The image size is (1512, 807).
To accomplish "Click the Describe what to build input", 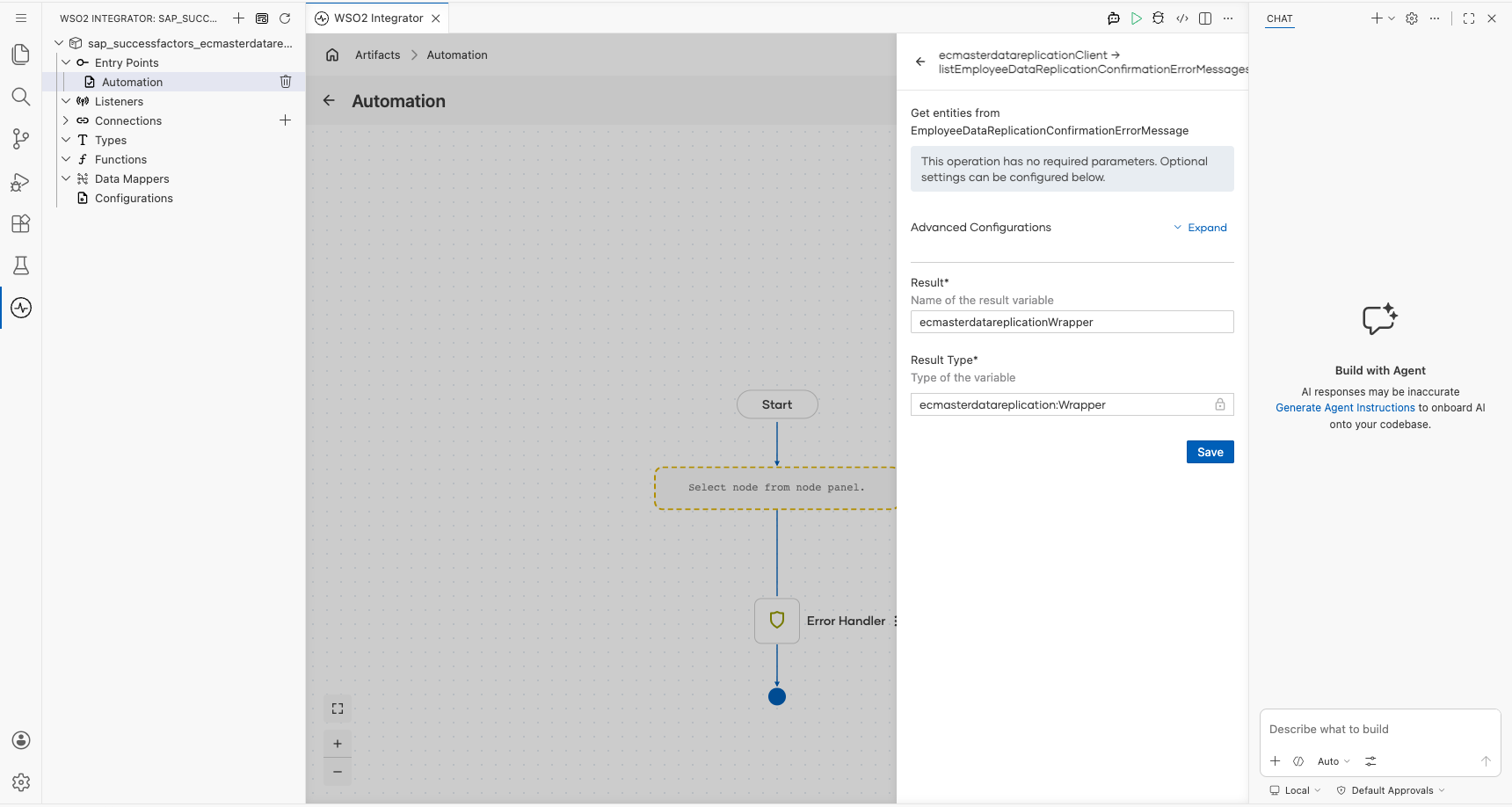I will [1378, 730].
